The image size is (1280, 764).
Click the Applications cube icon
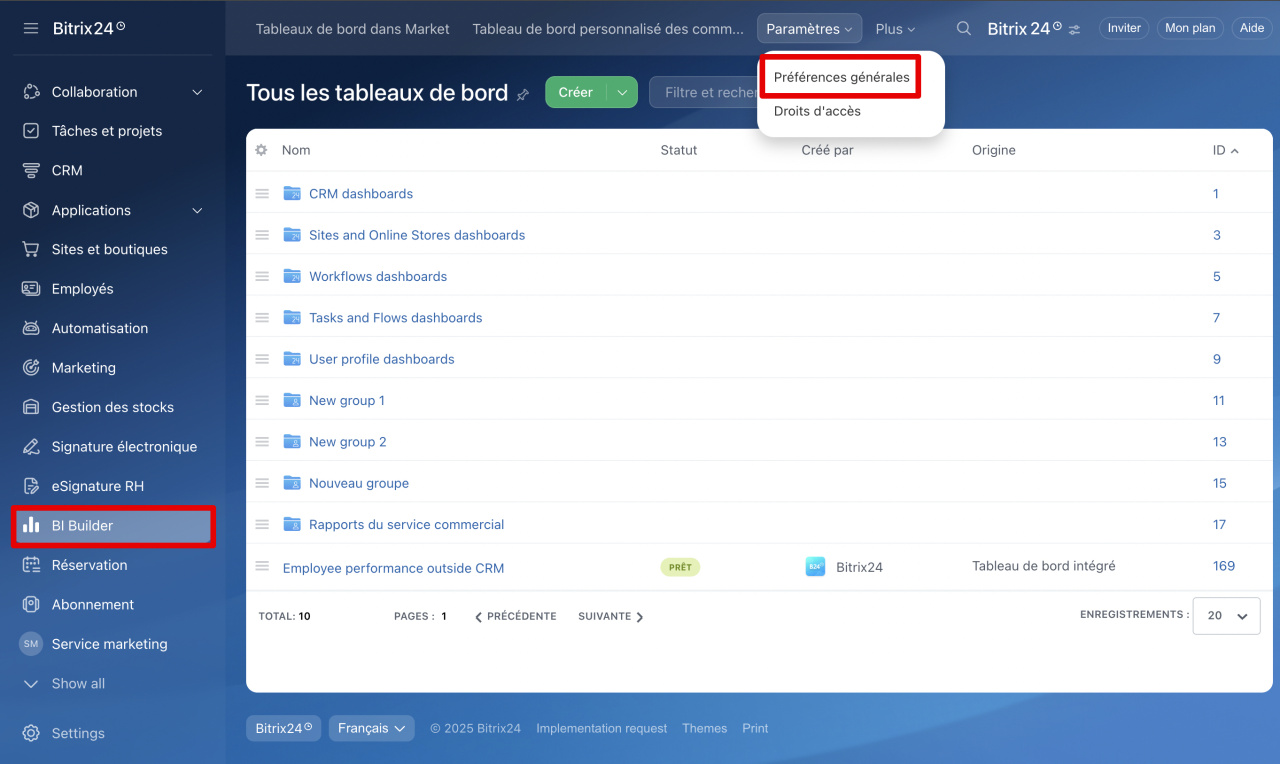coord(31,210)
